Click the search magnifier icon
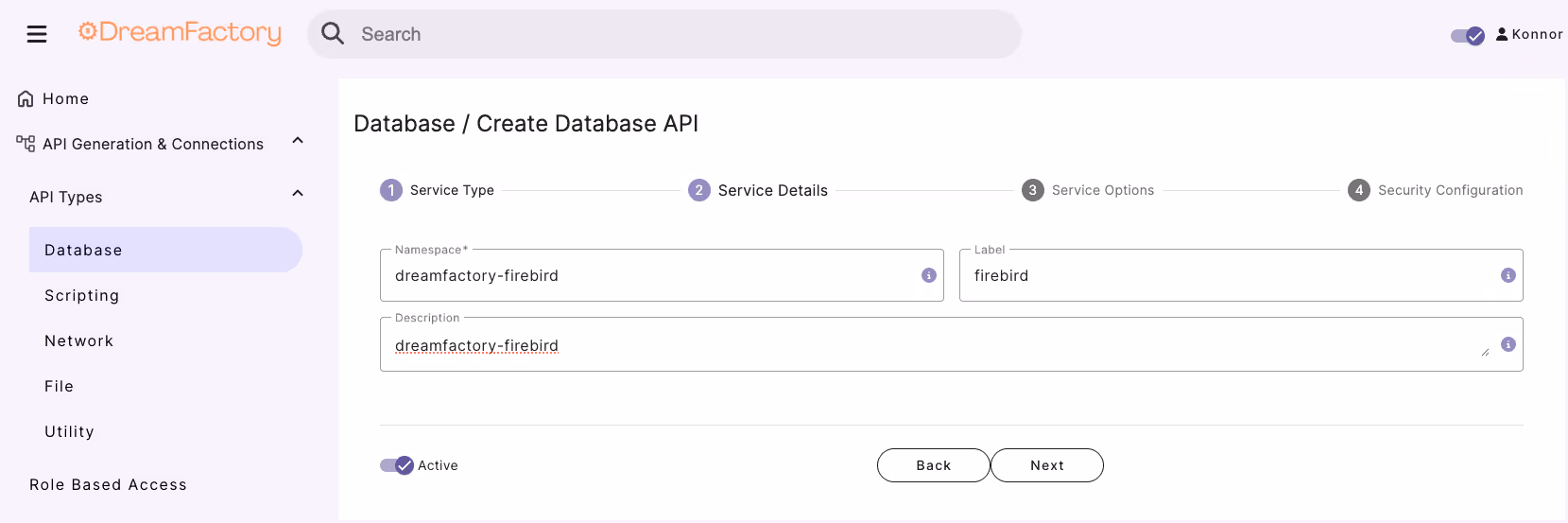This screenshot has width=1568, height=523. click(333, 34)
